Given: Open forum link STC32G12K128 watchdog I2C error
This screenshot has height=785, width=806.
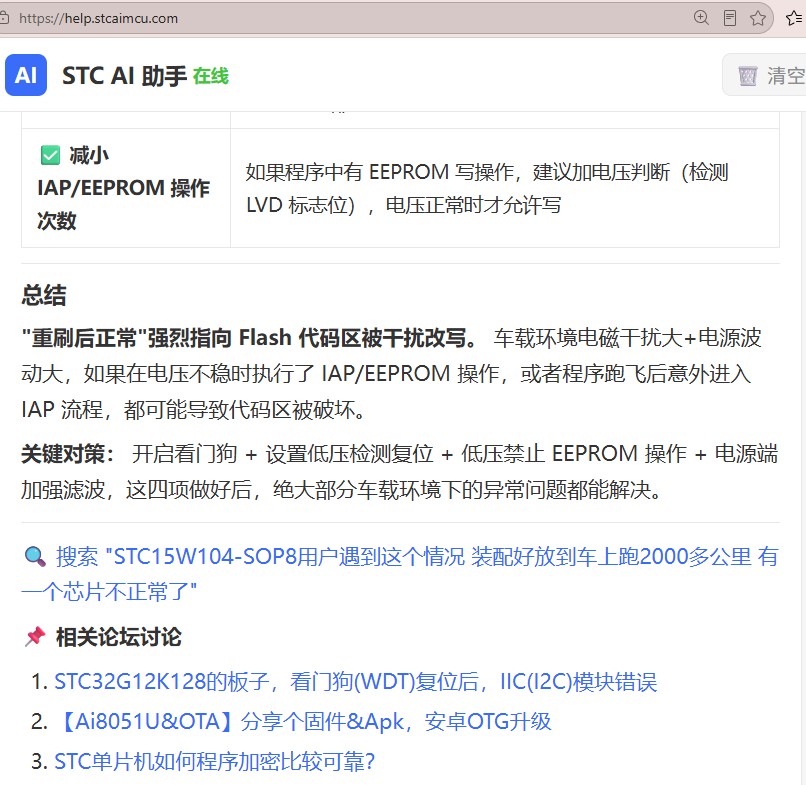Looking at the screenshot, I should coord(356,682).
